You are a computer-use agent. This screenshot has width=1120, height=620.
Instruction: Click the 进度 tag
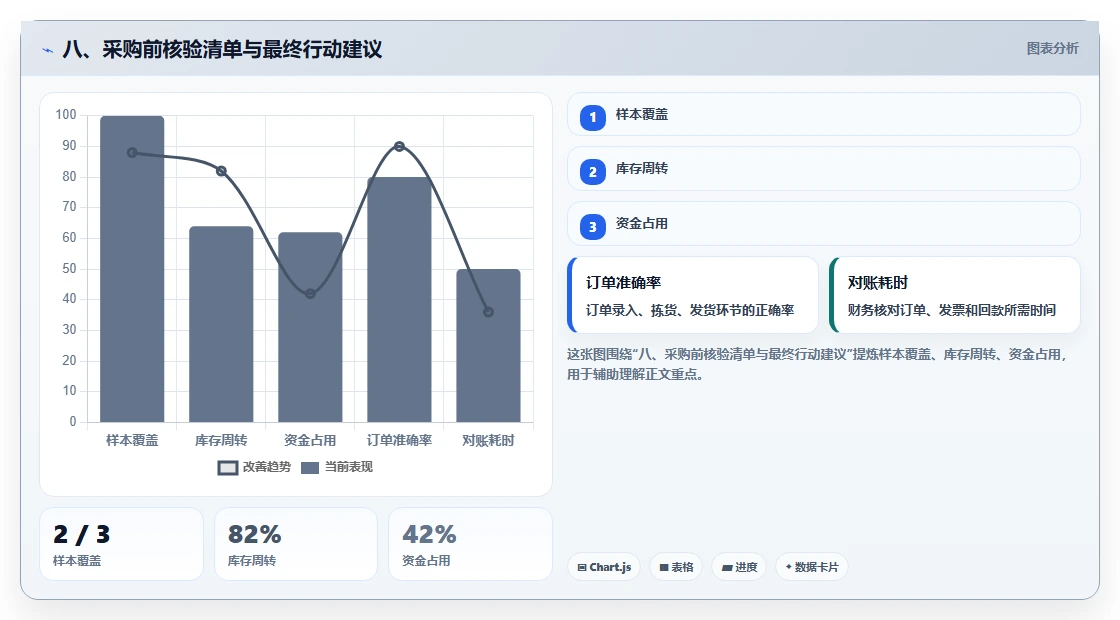(x=739, y=567)
